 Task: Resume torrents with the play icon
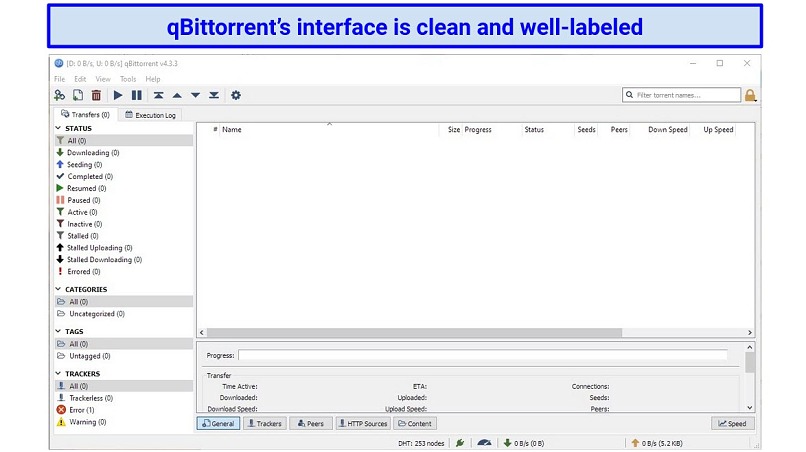click(118, 95)
